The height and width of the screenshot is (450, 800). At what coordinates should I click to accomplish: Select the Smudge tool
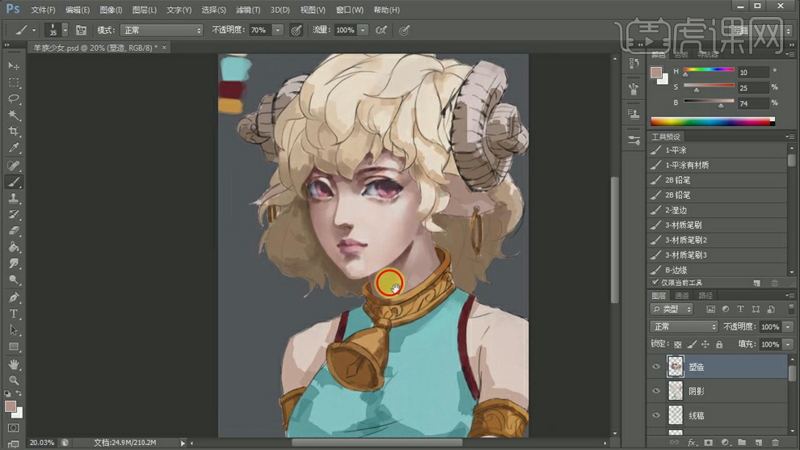[x=14, y=263]
